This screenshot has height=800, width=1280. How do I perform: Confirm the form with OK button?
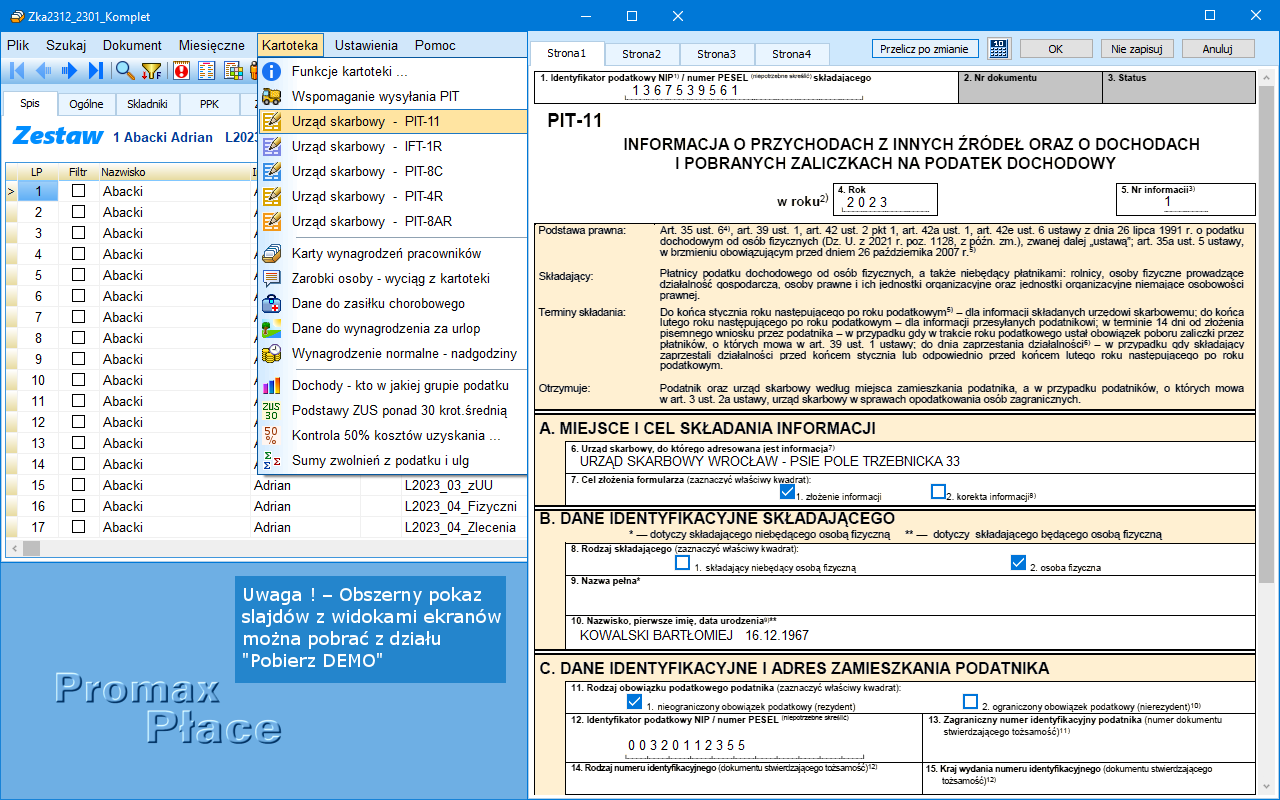pos(1056,48)
